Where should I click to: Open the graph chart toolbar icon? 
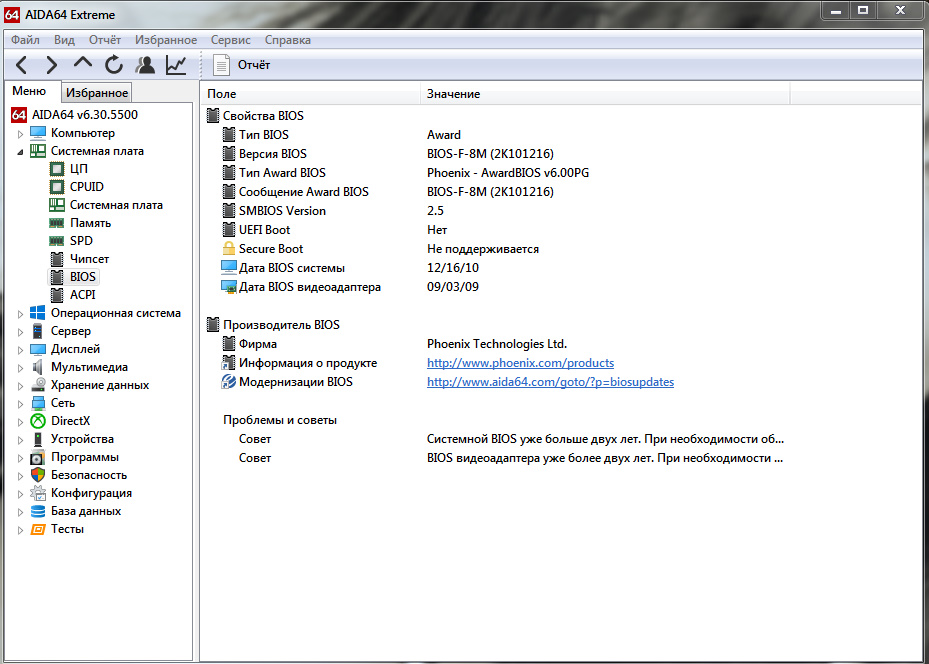pyautogui.click(x=176, y=65)
